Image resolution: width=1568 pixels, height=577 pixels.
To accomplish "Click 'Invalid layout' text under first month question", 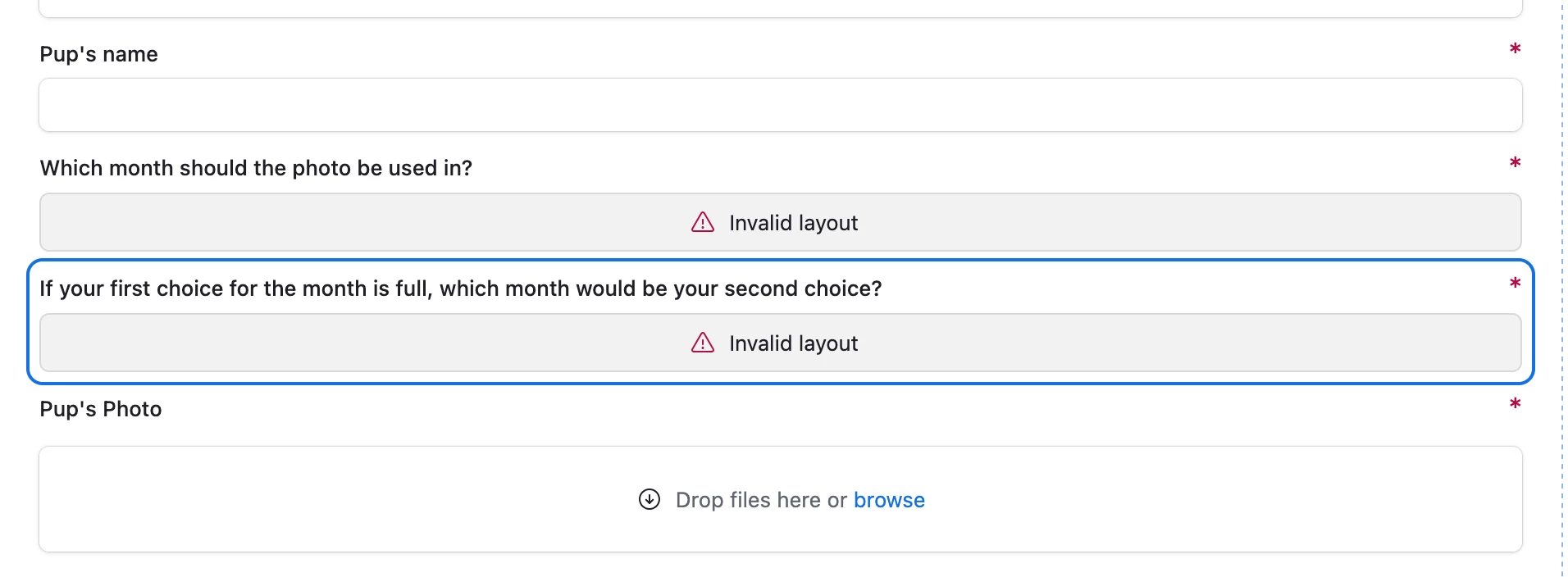I will click(x=793, y=223).
